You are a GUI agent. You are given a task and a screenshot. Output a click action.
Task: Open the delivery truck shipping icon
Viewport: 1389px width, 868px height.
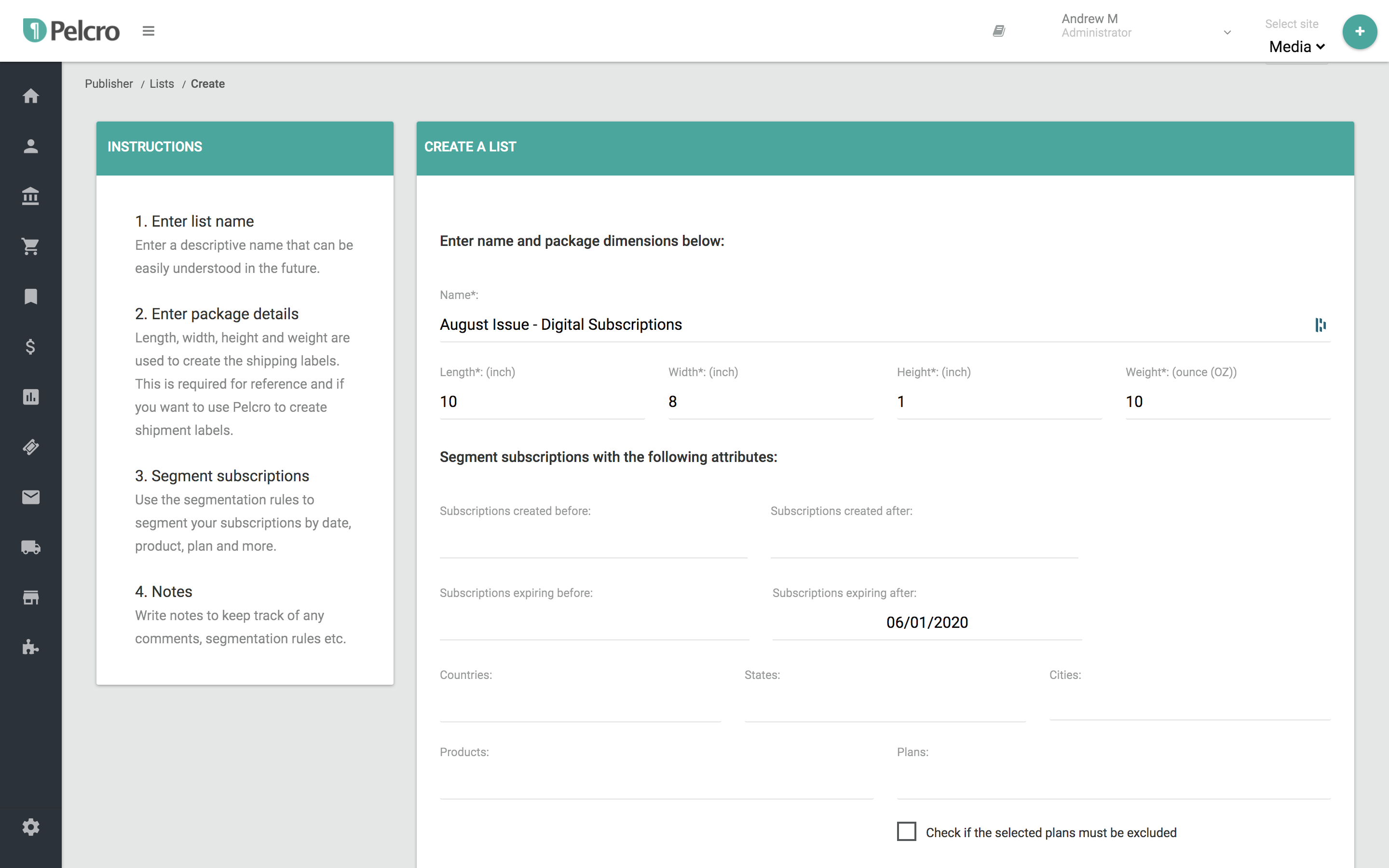[30, 547]
